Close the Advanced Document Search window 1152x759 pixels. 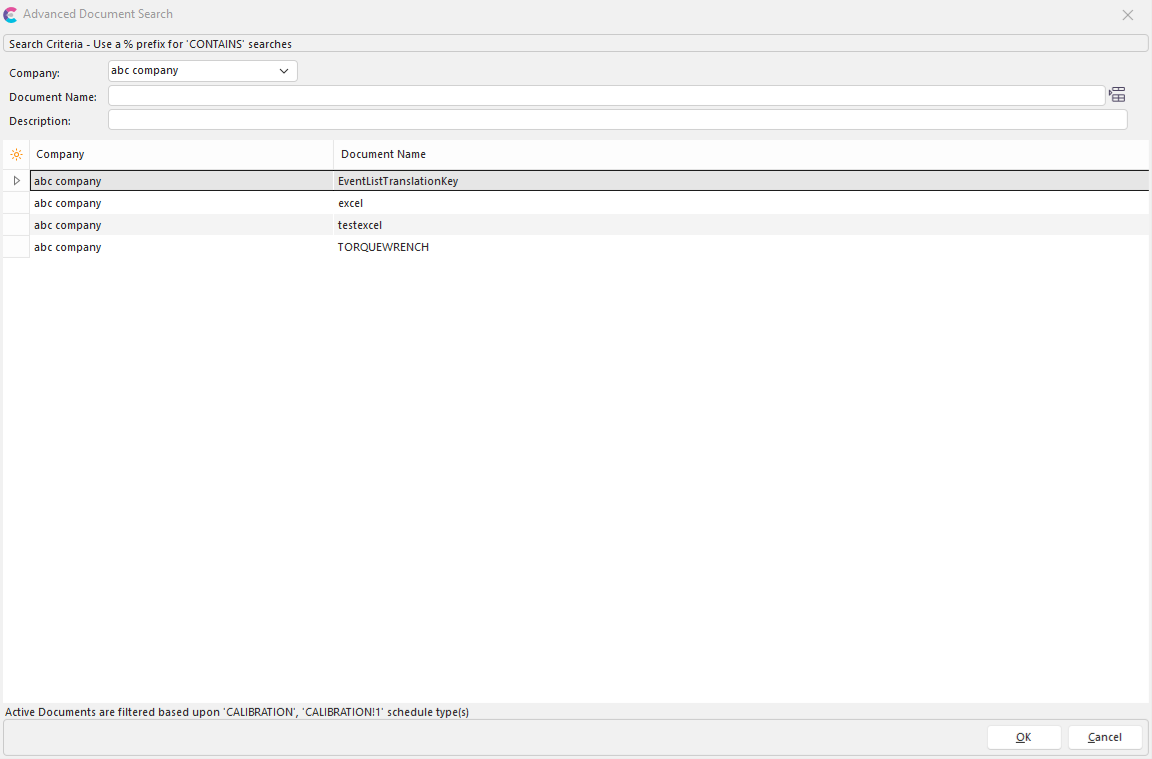(1127, 15)
